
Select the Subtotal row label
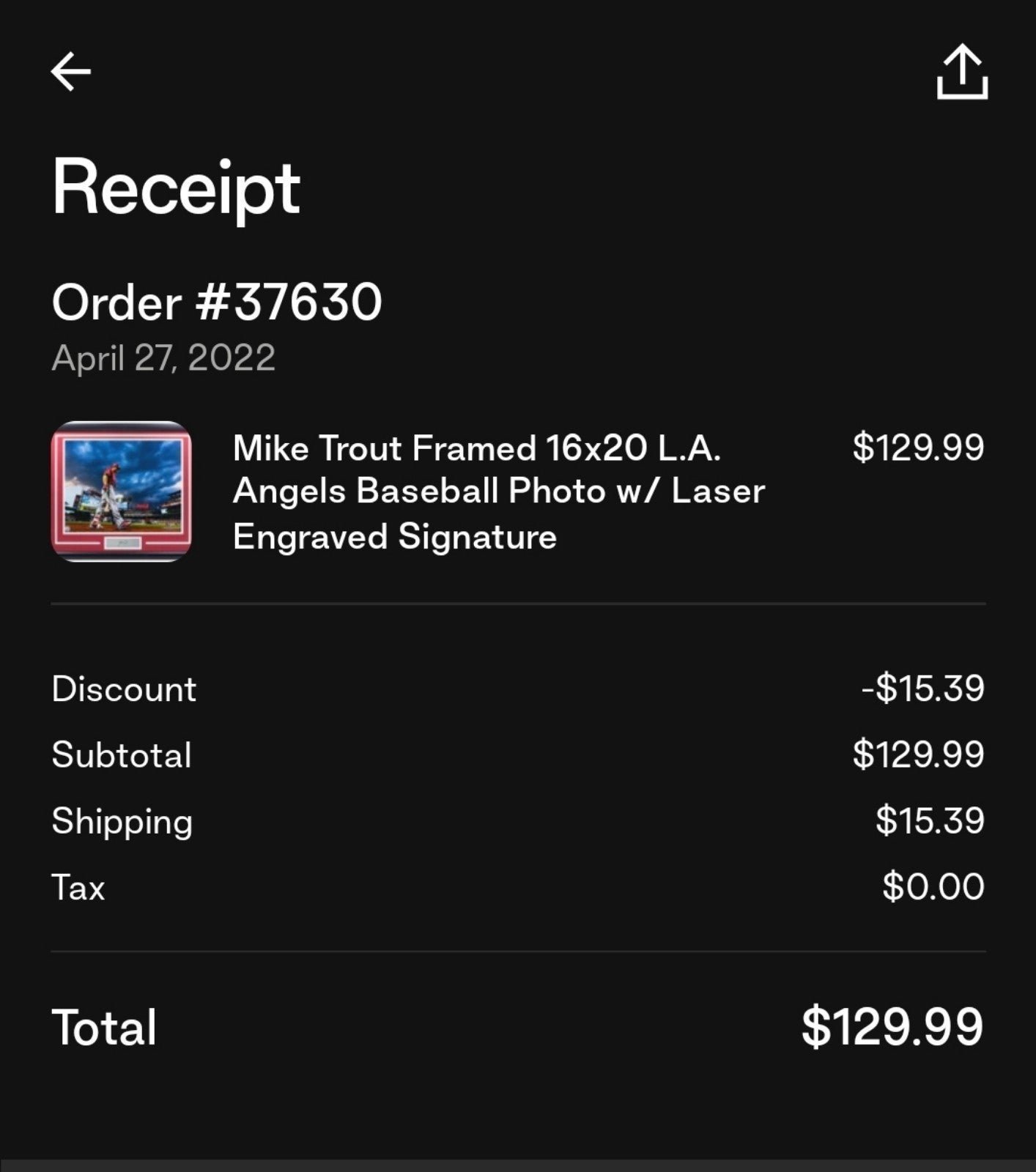[122, 755]
